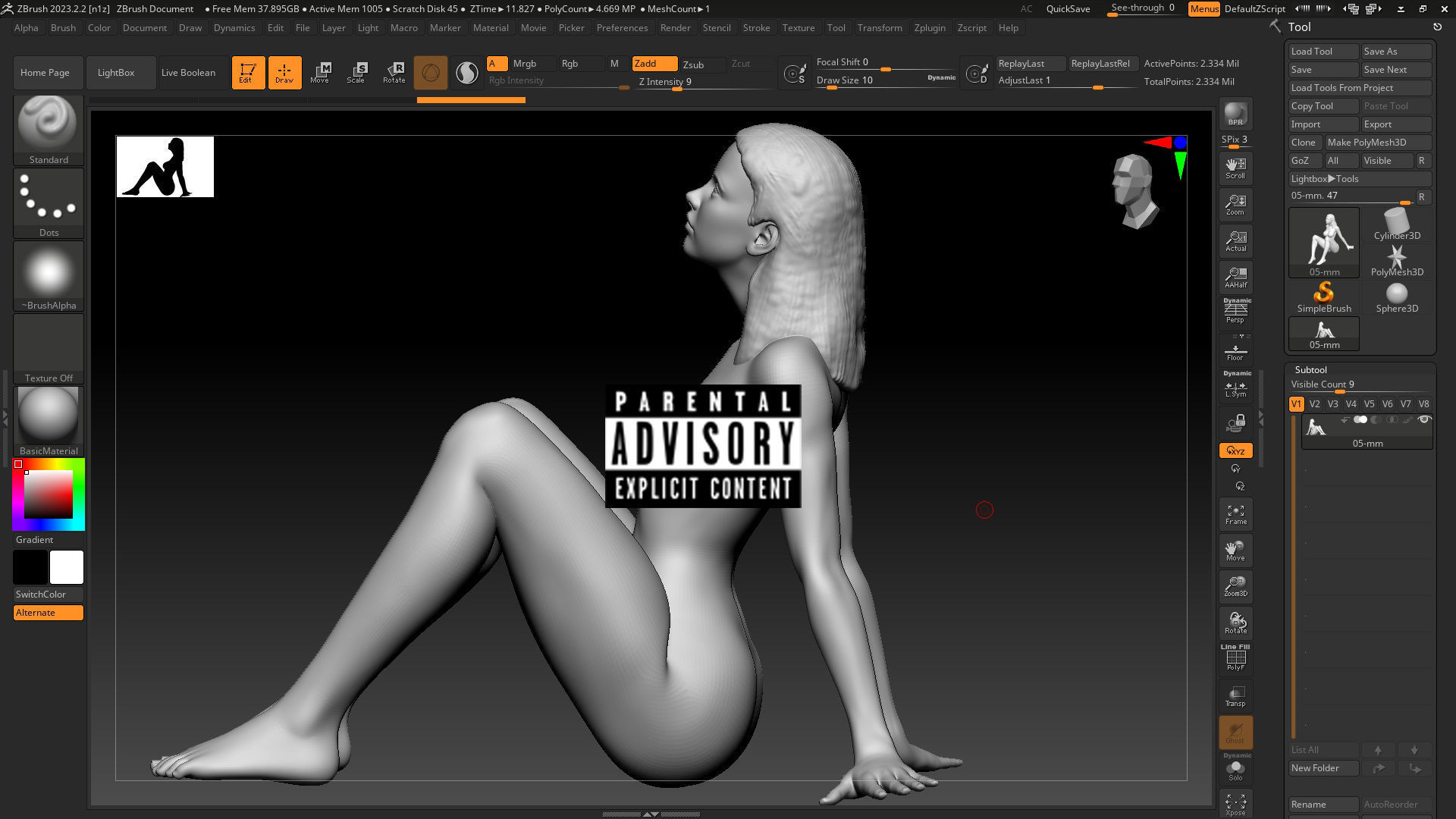Toggle visibility eye of 05-mm subtool
The width and height of the screenshot is (1456, 819).
coord(1424,420)
